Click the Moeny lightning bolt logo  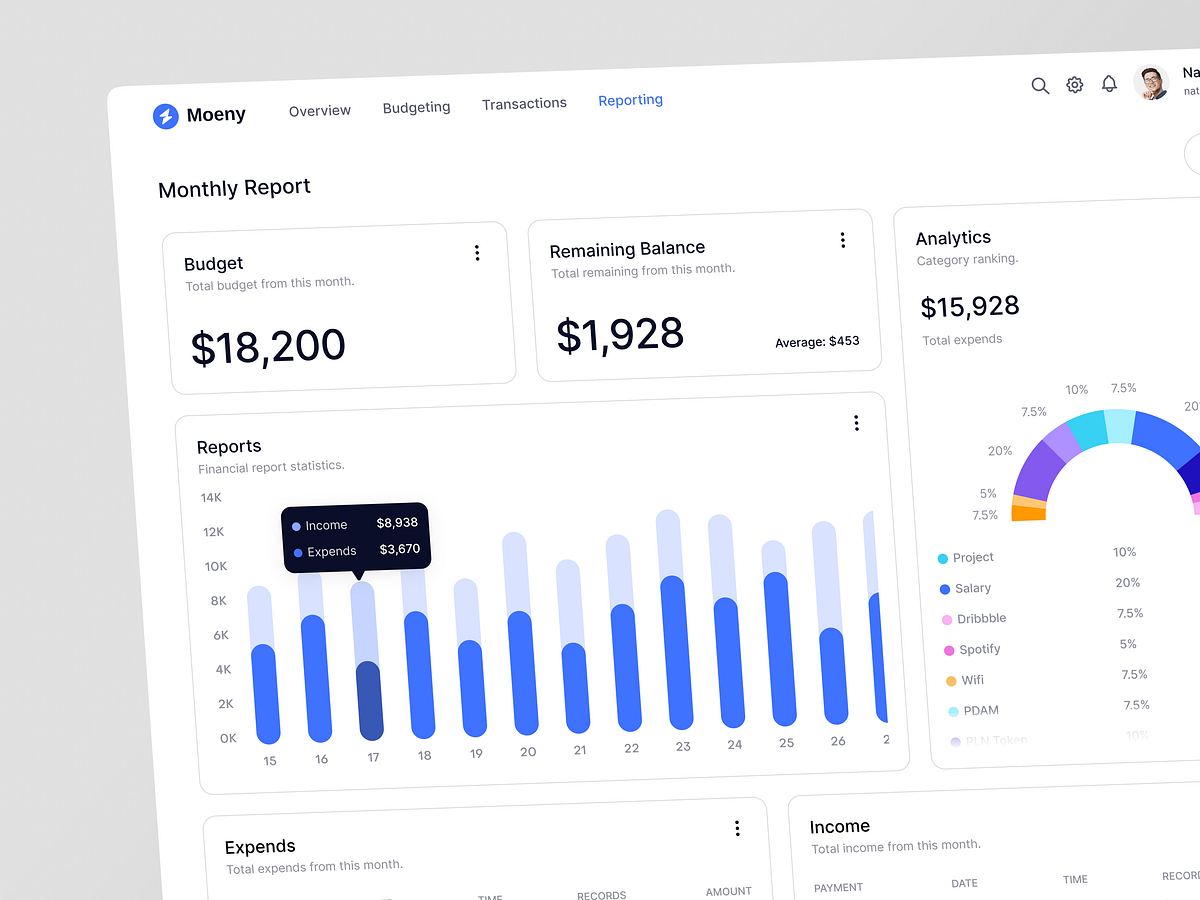(166, 117)
